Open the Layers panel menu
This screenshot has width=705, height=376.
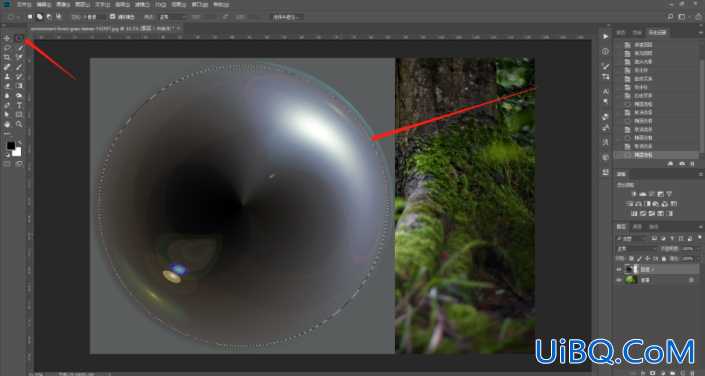[701, 227]
